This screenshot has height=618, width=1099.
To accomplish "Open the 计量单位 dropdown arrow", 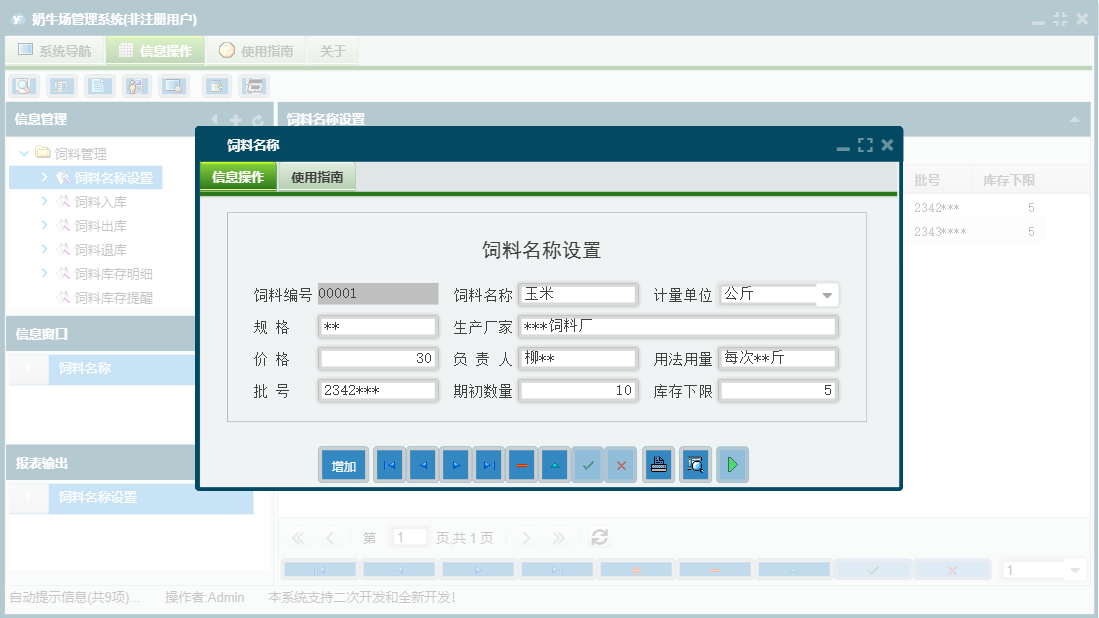I will [x=827, y=295].
